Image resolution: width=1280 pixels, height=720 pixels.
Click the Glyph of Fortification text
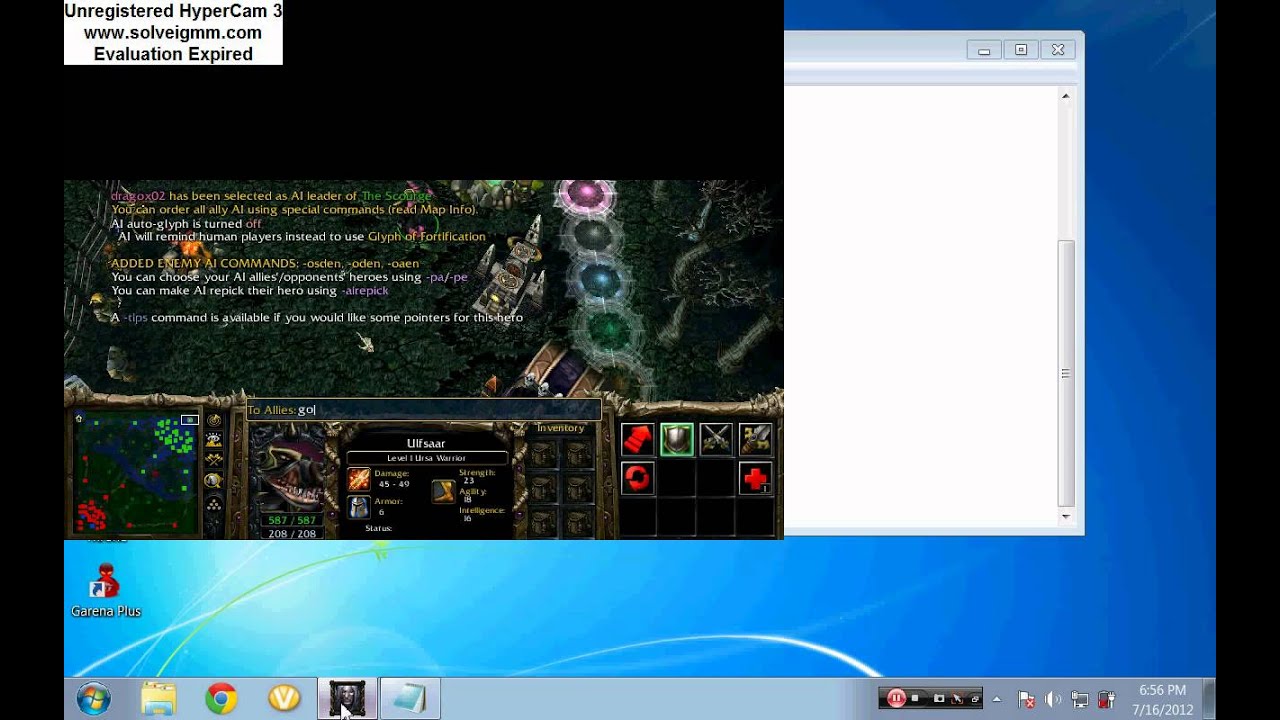tap(427, 237)
